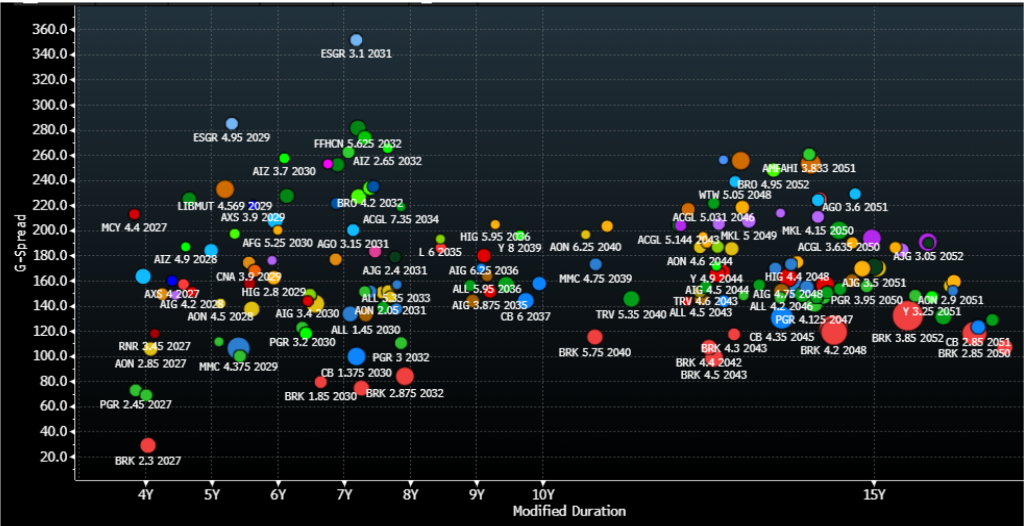
Task: Click the large red Y 3.25 2051 bubble
Action: coord(908,315)
